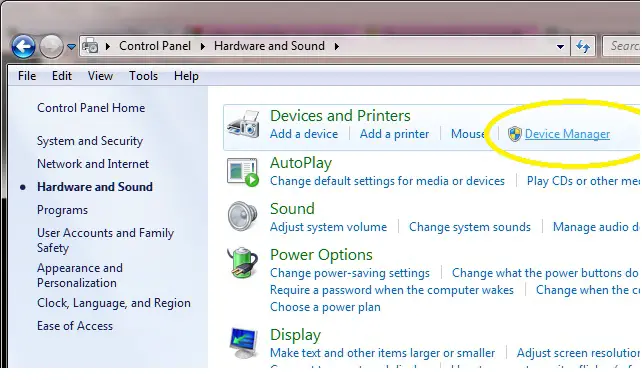Select Adjust system volume link
The image size is (642, 380).
point(328,227)
